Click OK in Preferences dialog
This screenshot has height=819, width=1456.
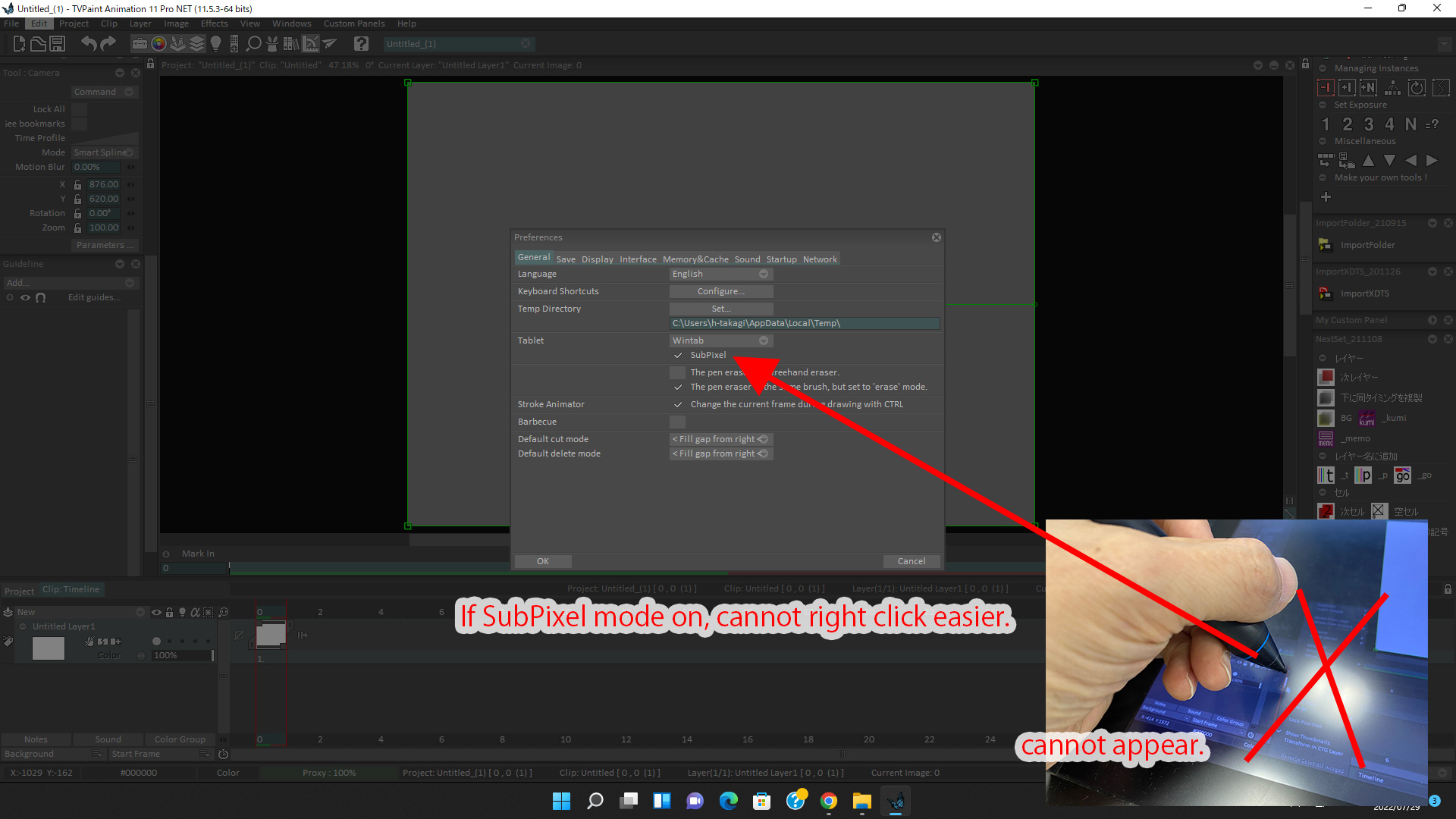click(x=543, y=562)
